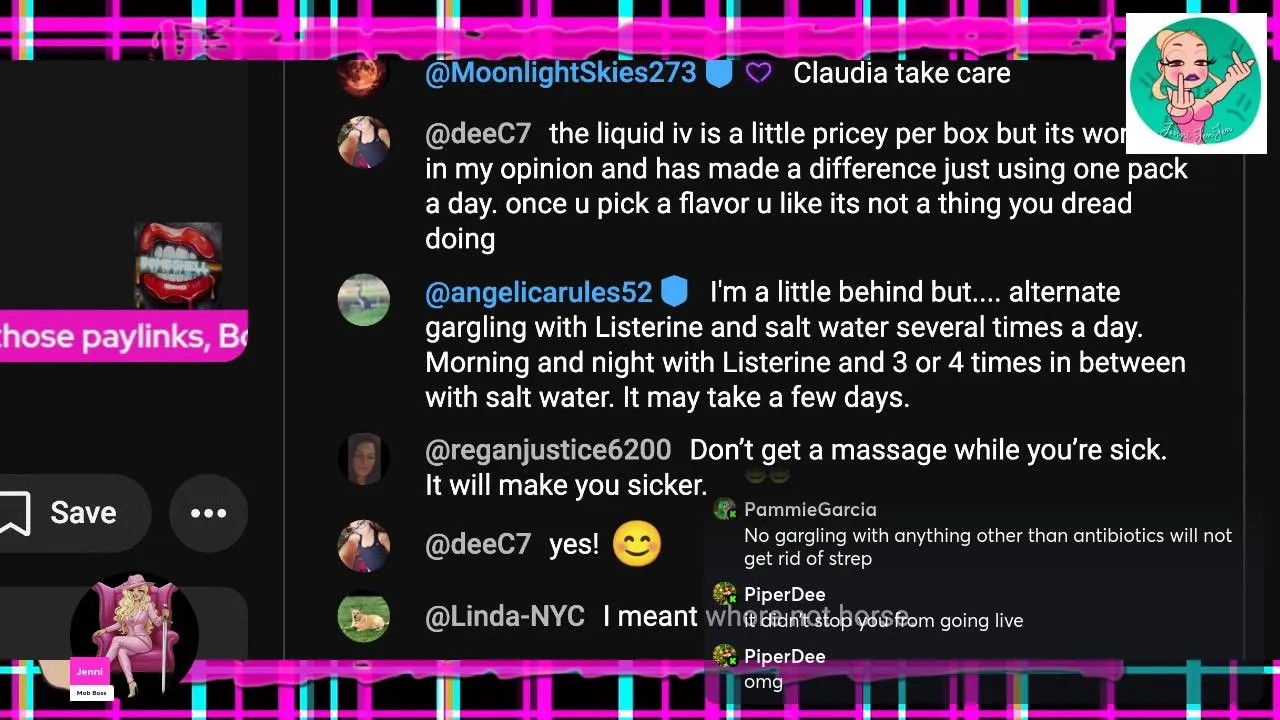Open the three-dot more options button
Viewport: 1280px width, 720px height.
click(x=208, y=513)
